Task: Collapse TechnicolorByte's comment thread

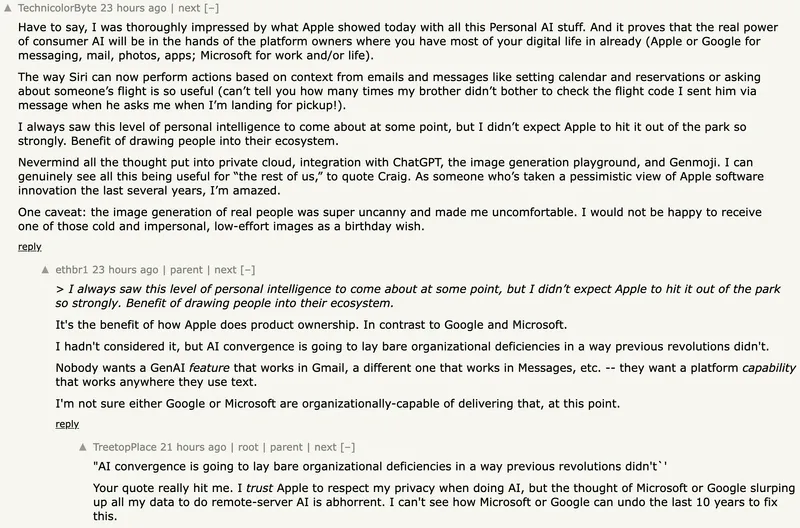Action: (x=211, y=8)
